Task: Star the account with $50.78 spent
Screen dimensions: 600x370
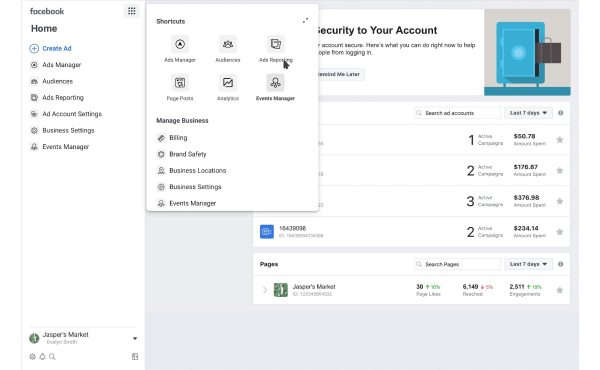Action: [x=559, y=140]
